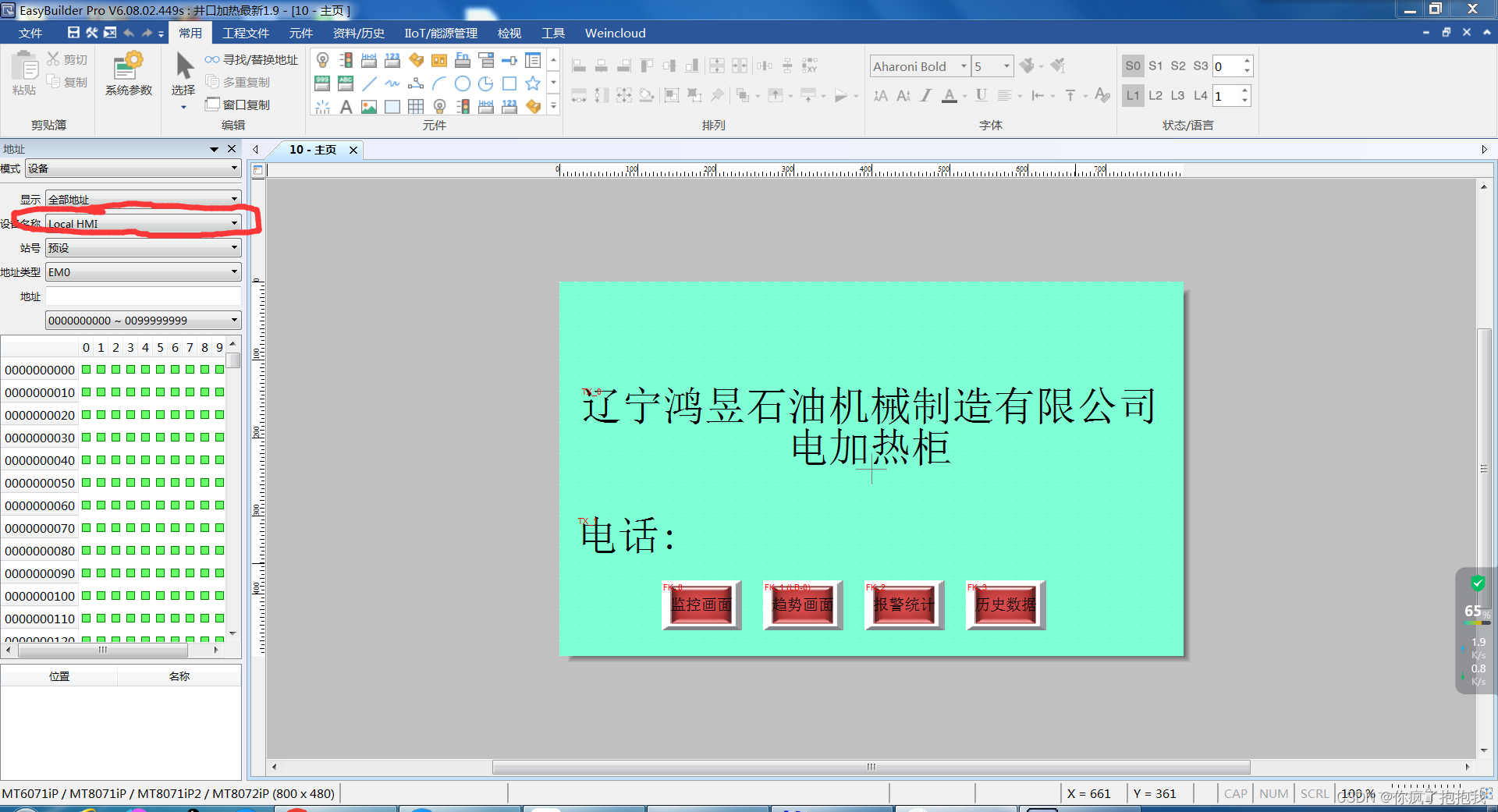This screenshot has height=812, width=1498.
Task: Open the font color 'A' swatch
Action: tap(949, 95)
